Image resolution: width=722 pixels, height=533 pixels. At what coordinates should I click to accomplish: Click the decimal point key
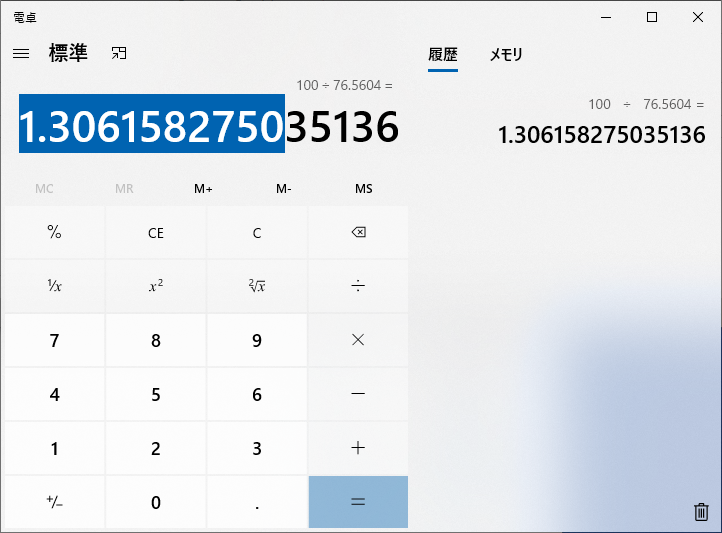[257, 502]
